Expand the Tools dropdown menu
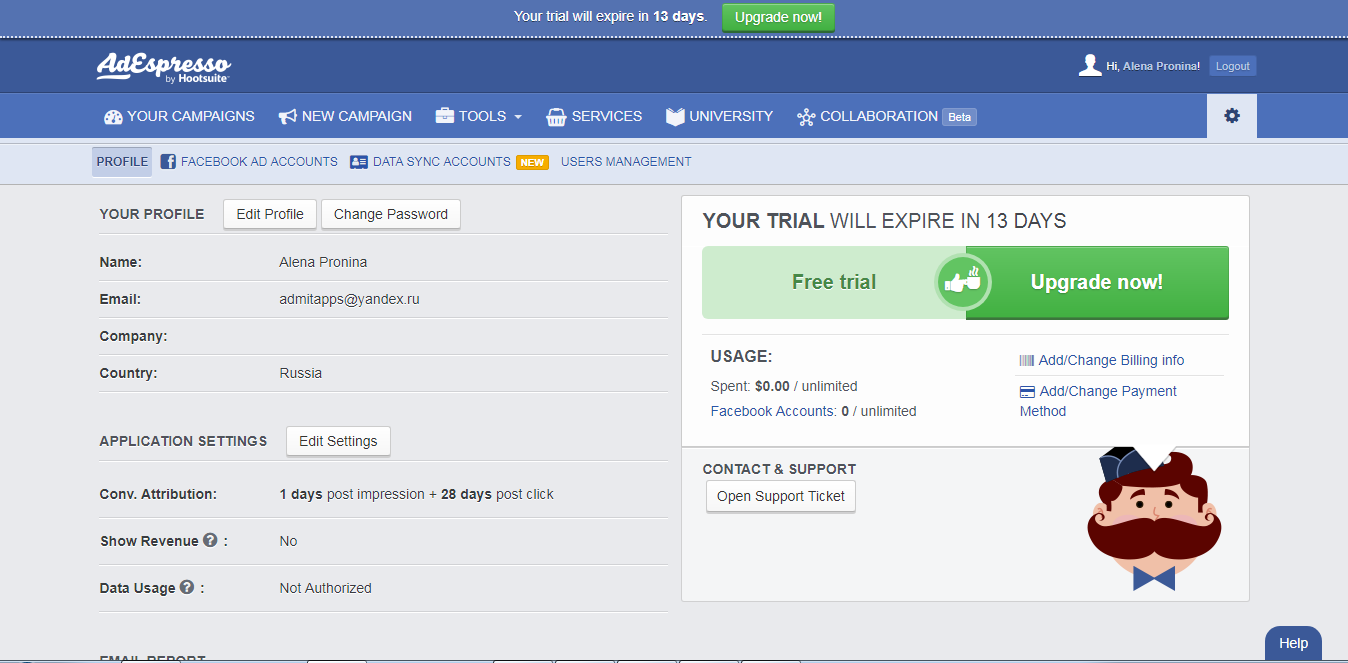Viewport: 1348px width, 663px height. [479, 116]
